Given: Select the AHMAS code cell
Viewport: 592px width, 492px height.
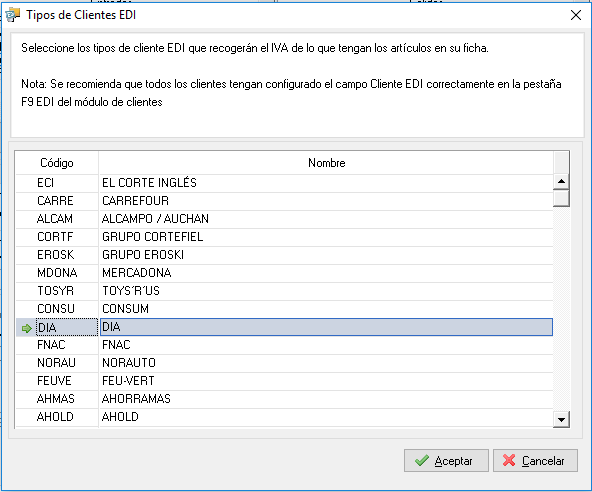Looking at the screenshot, I should click(x=66, y=399).
